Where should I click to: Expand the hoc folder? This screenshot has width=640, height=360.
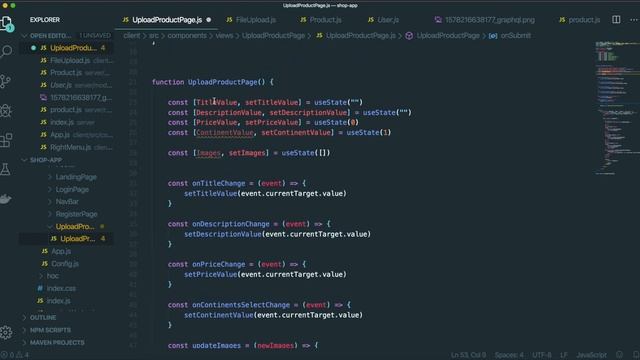coord(52,276)
